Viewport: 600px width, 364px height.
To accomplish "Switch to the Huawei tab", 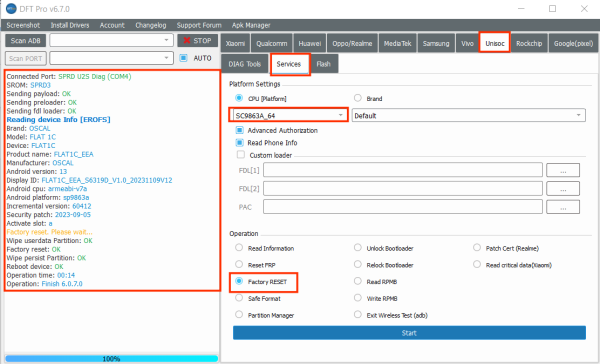I will pyautogui.click(x=310, y=43).
